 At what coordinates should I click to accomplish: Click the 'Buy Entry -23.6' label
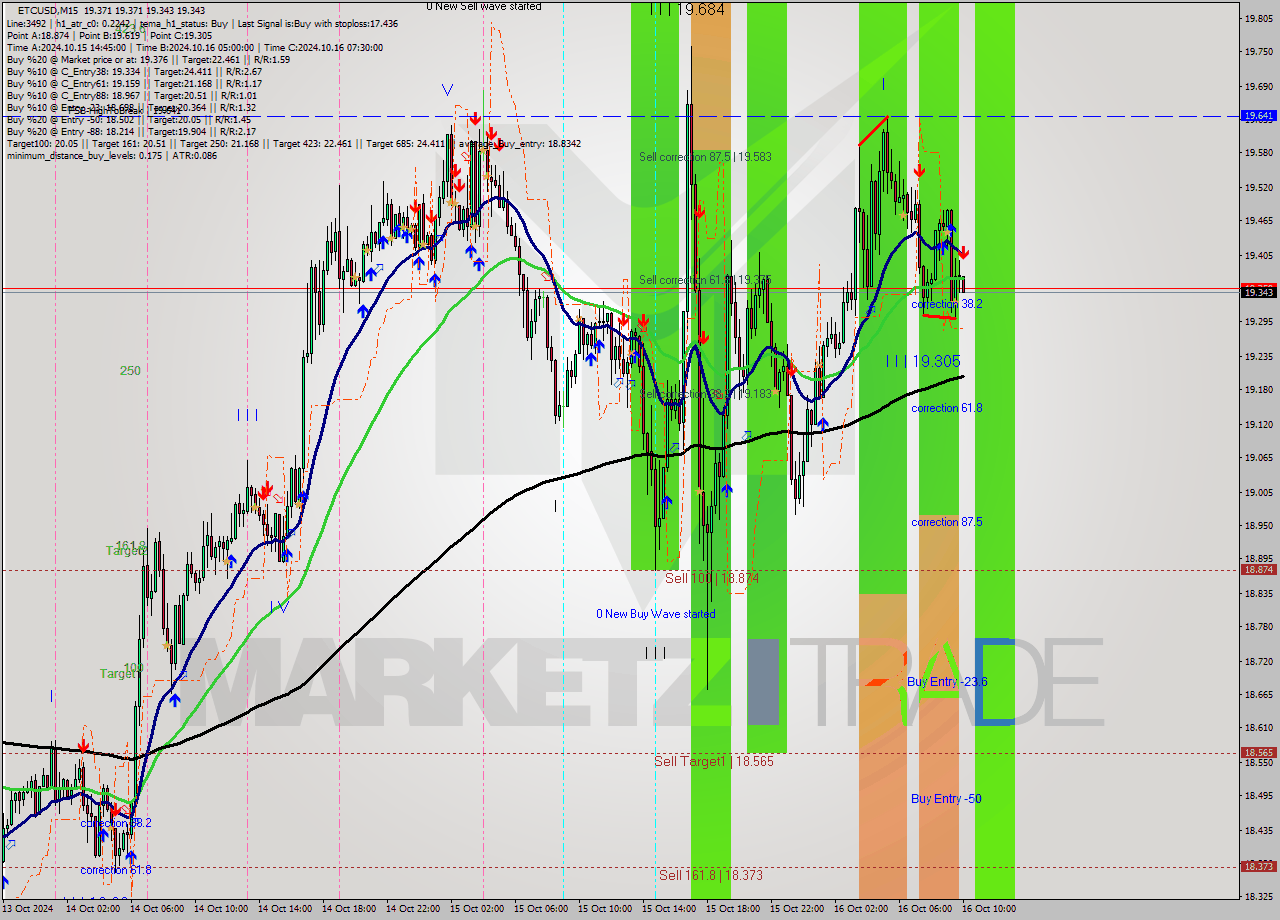pos(947,681)
